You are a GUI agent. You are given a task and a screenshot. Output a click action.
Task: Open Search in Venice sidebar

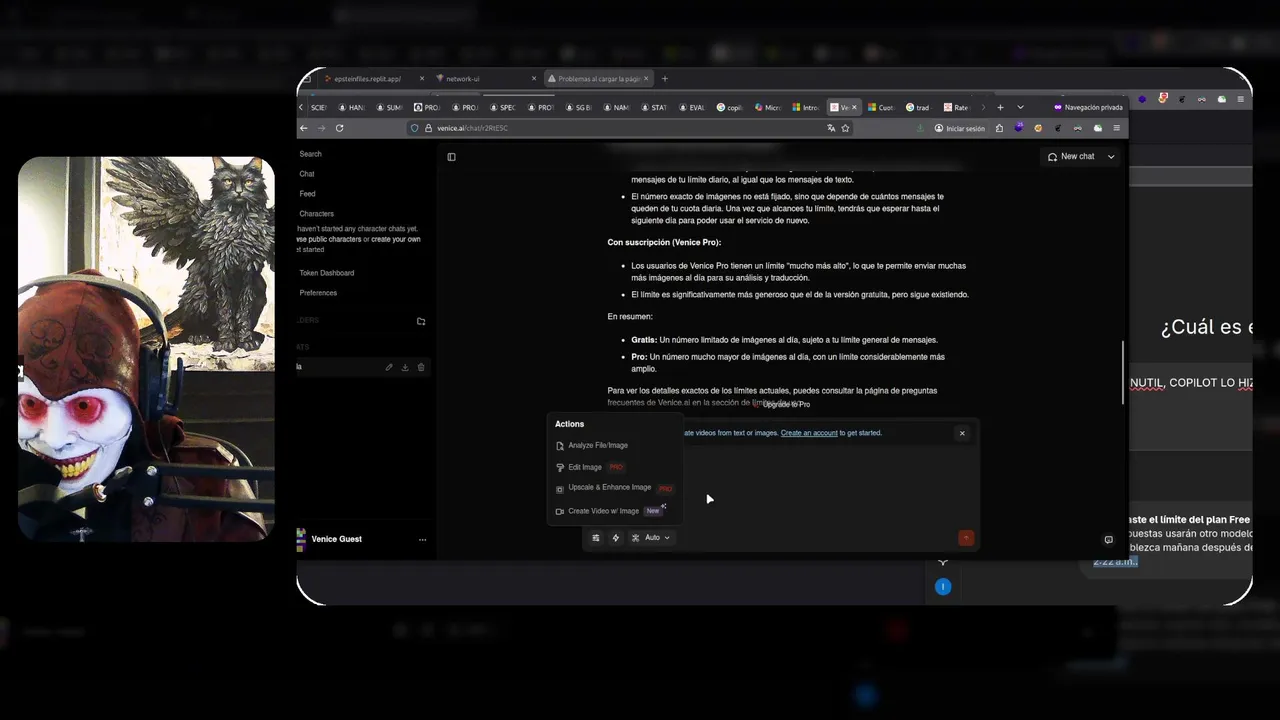tap(311, 154)
